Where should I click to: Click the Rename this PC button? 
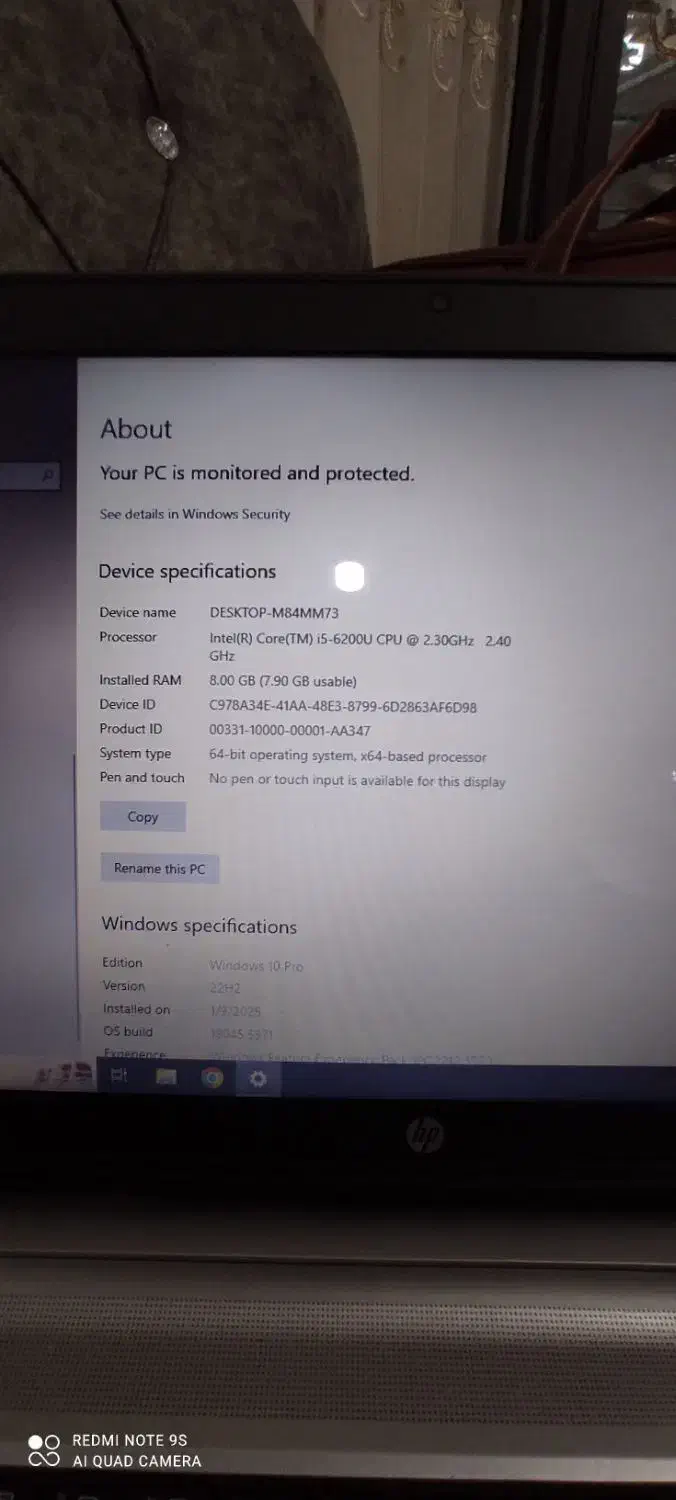click(x=160, y=868)
